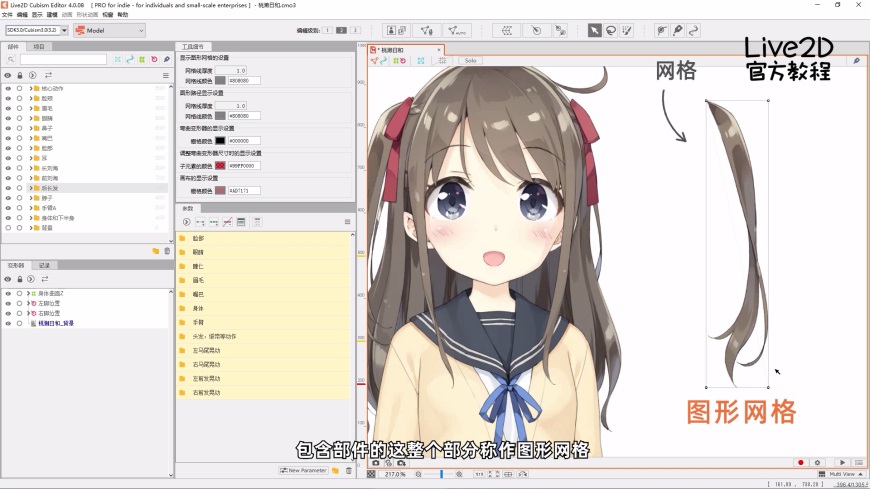Open the parts panel hamburger menu

(165, 75)
